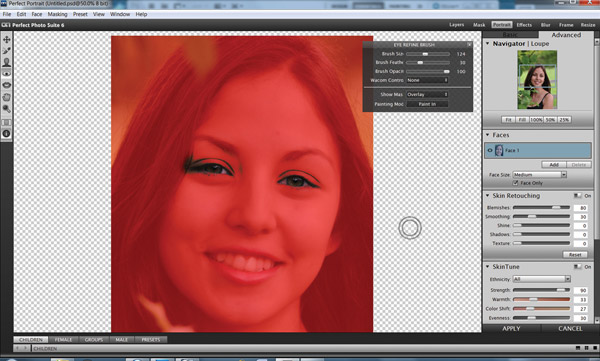Open the FEMALE presets tab
The image size is (600, 361).
64,340
